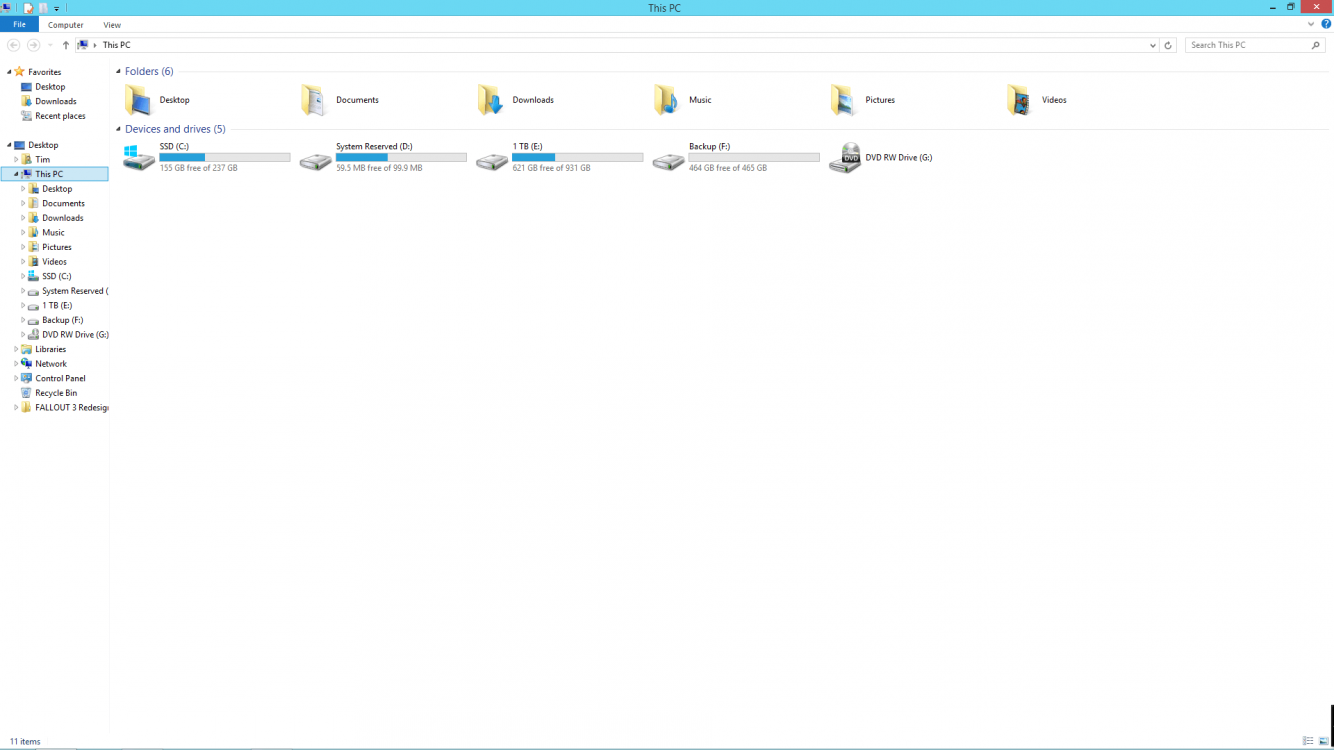This screenshot has height=750, width=1334.
Task: Open the Videos folder in main pane
Action: 1037,100
